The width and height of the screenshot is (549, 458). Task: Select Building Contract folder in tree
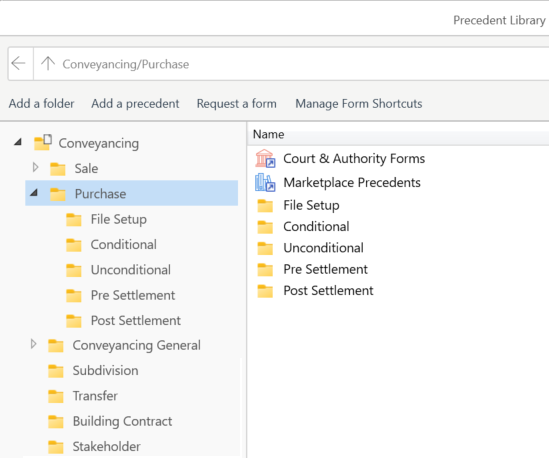[x=122, y=421]
